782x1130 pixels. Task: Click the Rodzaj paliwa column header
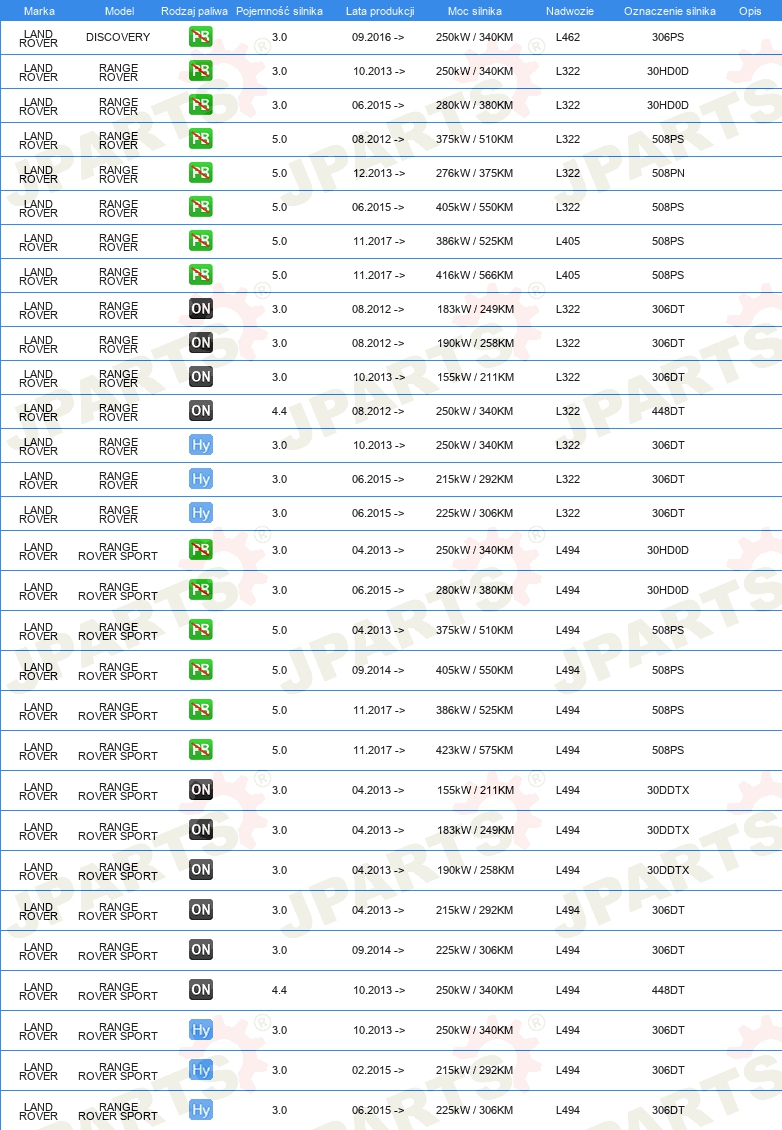(x=194, y=11)
